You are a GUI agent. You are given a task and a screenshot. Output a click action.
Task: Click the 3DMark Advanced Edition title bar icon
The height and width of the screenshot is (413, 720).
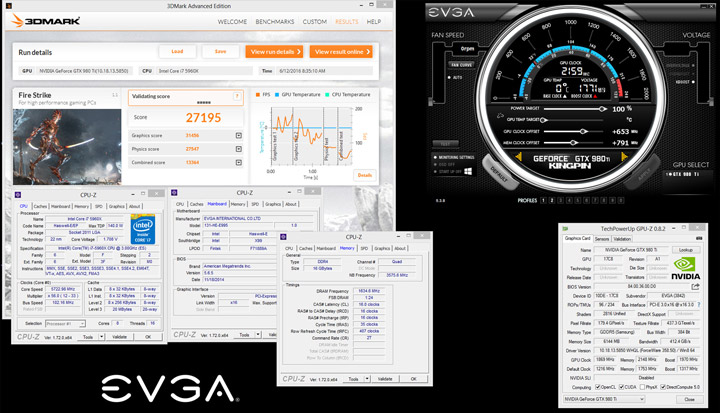(x=9, y=6)
